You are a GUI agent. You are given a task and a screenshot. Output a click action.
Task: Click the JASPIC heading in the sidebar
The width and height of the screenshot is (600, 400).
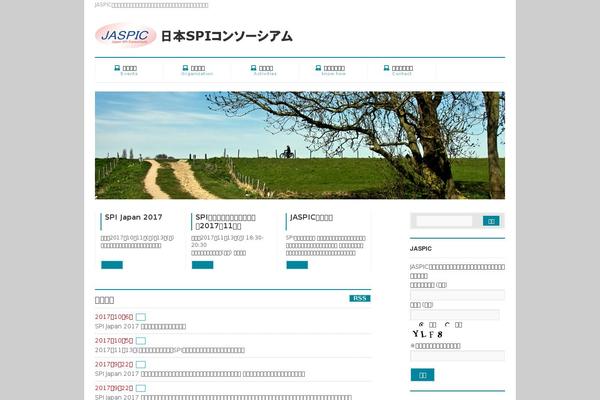point(421,248)
